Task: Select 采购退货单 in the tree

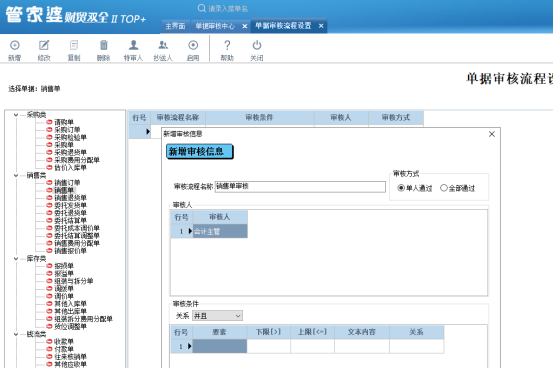Action: [x=70, y=152]
